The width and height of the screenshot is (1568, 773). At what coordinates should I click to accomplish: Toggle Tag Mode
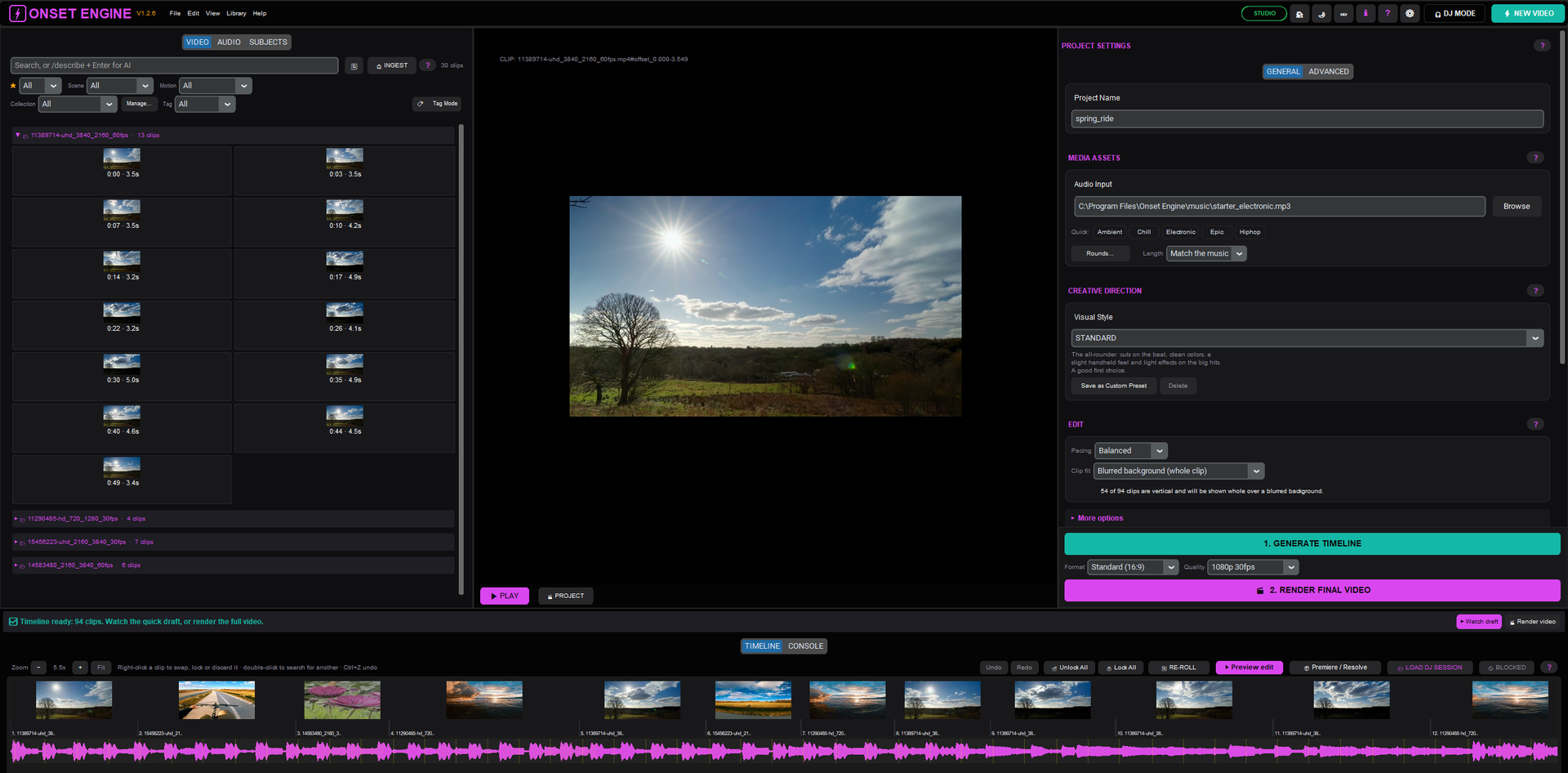click(437, 104)
